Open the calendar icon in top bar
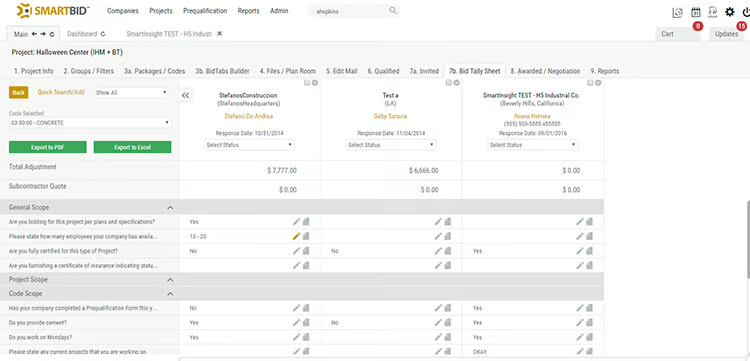750x361 pixels. pos(696,12)
